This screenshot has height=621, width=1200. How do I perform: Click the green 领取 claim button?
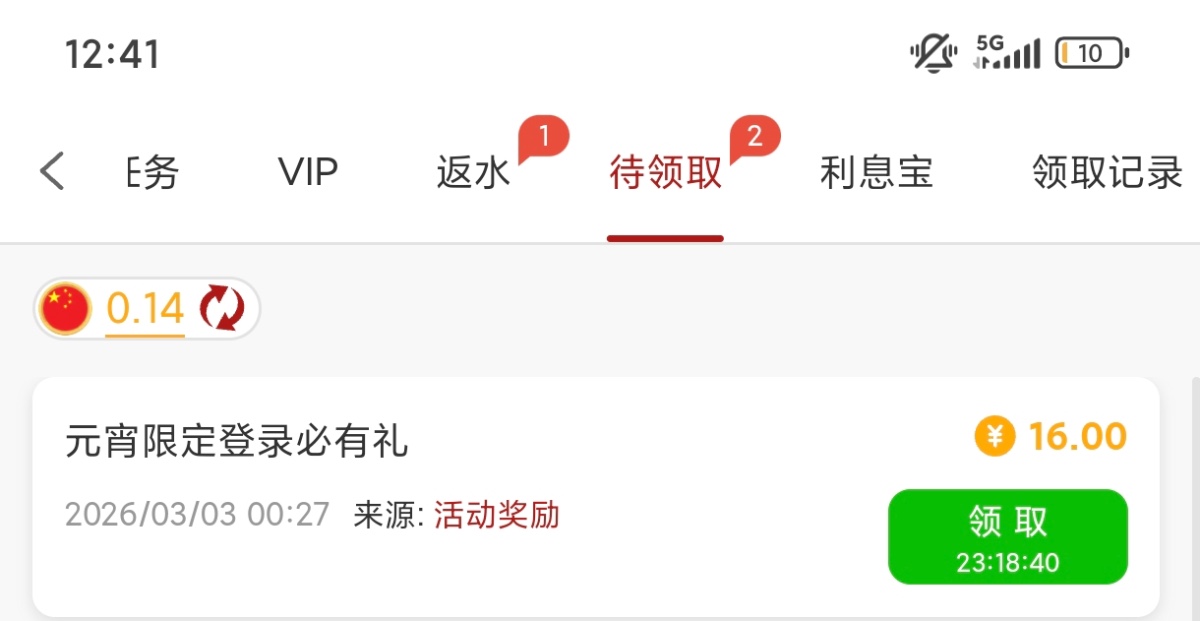[1008, 536]
